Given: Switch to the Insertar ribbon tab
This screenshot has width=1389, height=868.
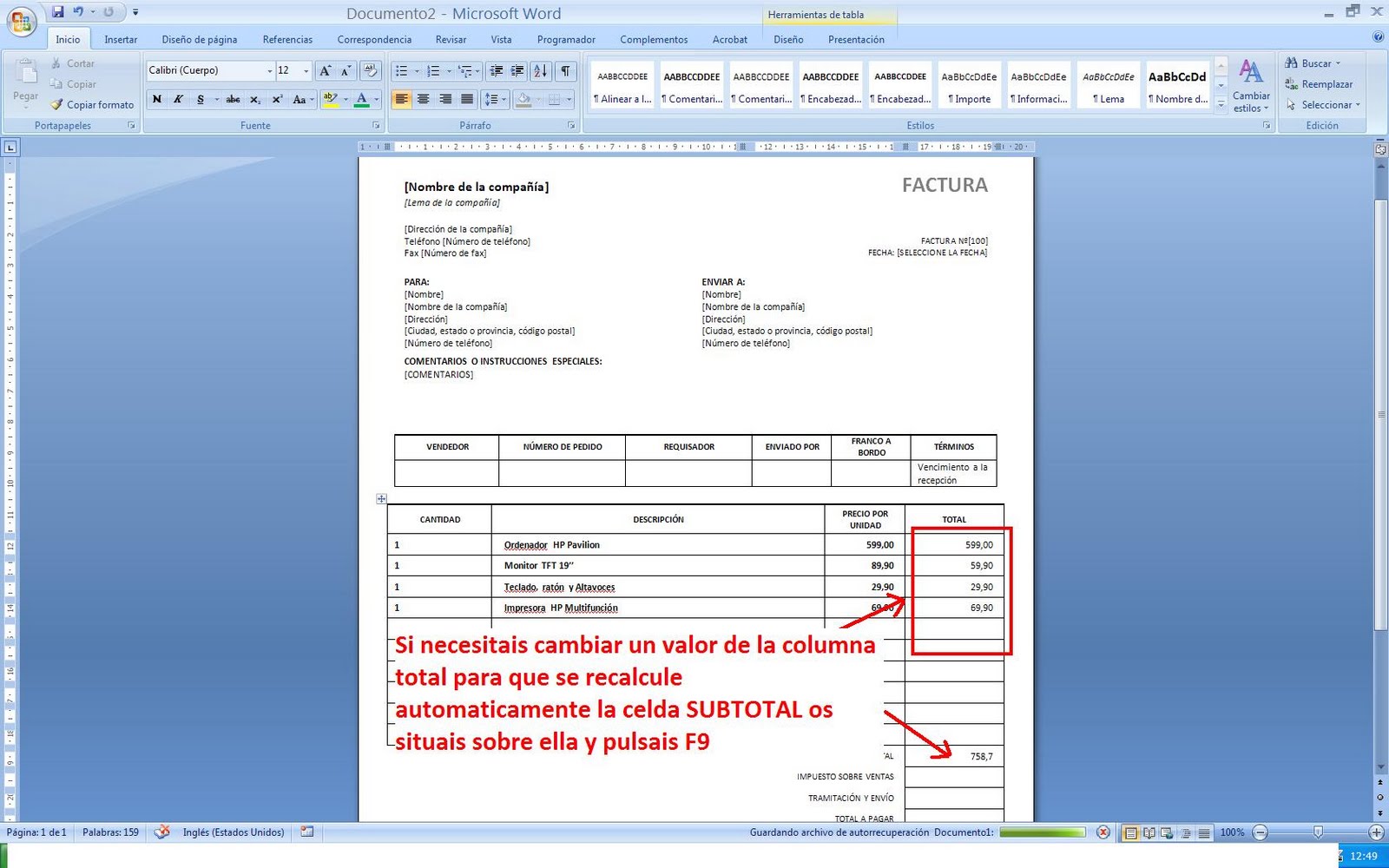Looking at the screenshot, I should click(x=121, y=39).
